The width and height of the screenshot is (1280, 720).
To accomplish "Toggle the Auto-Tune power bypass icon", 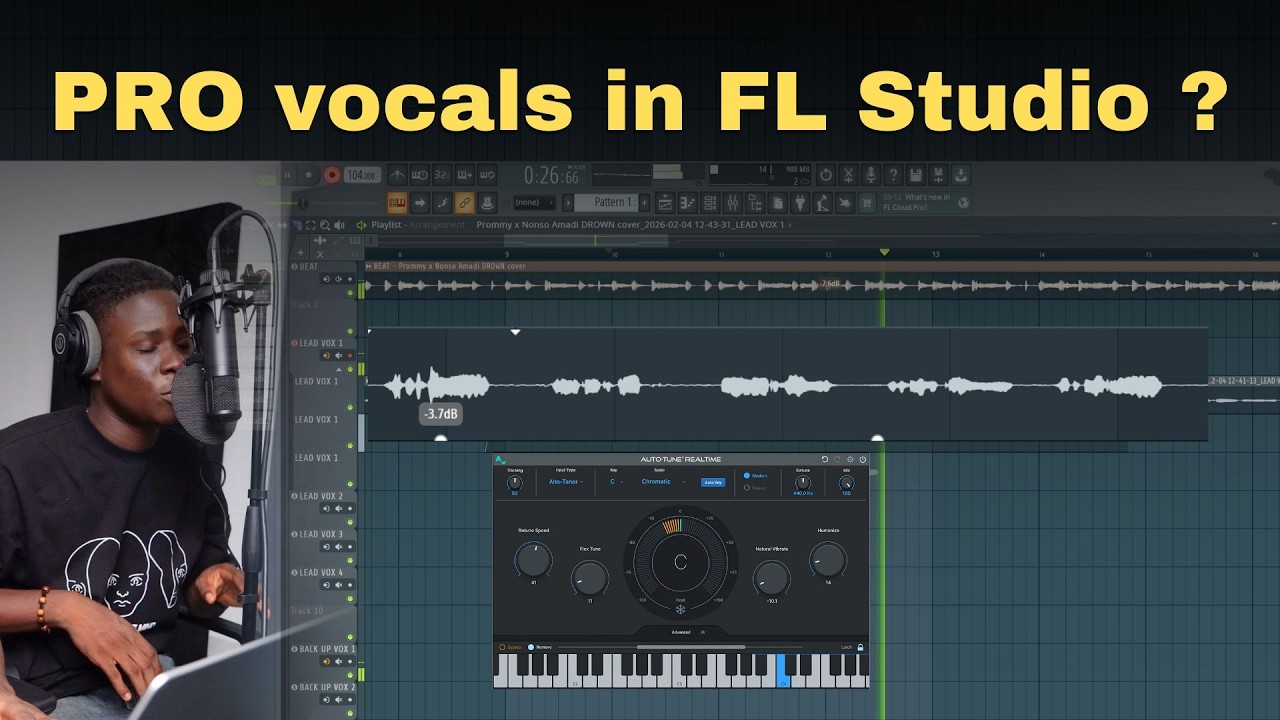I will click(x=863, y=459).
